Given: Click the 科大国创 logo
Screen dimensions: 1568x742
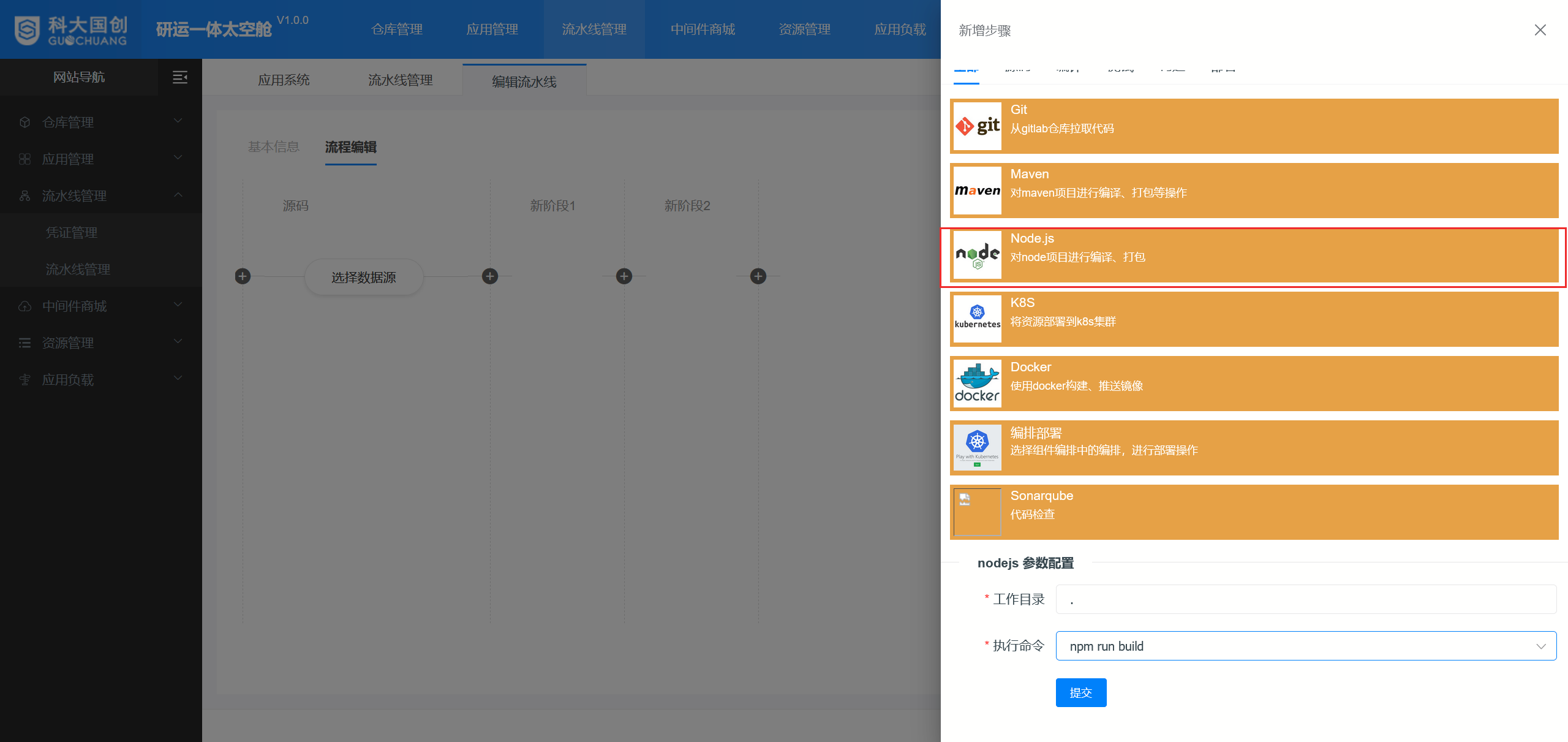Looking at the screenshot, I should (x=70, y=30).
